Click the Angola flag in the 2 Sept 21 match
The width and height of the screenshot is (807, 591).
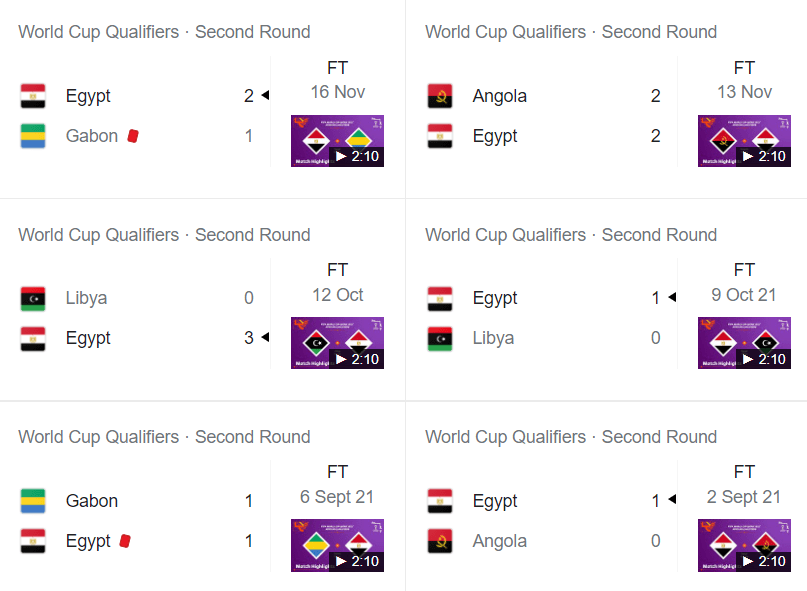440,541
